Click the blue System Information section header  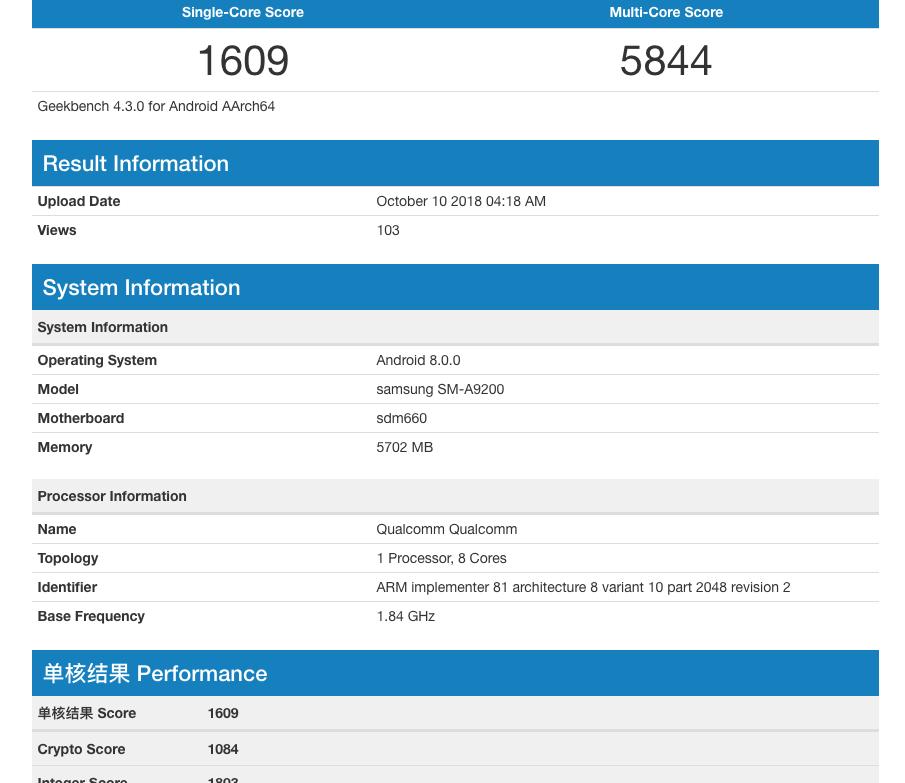[141, 288]
